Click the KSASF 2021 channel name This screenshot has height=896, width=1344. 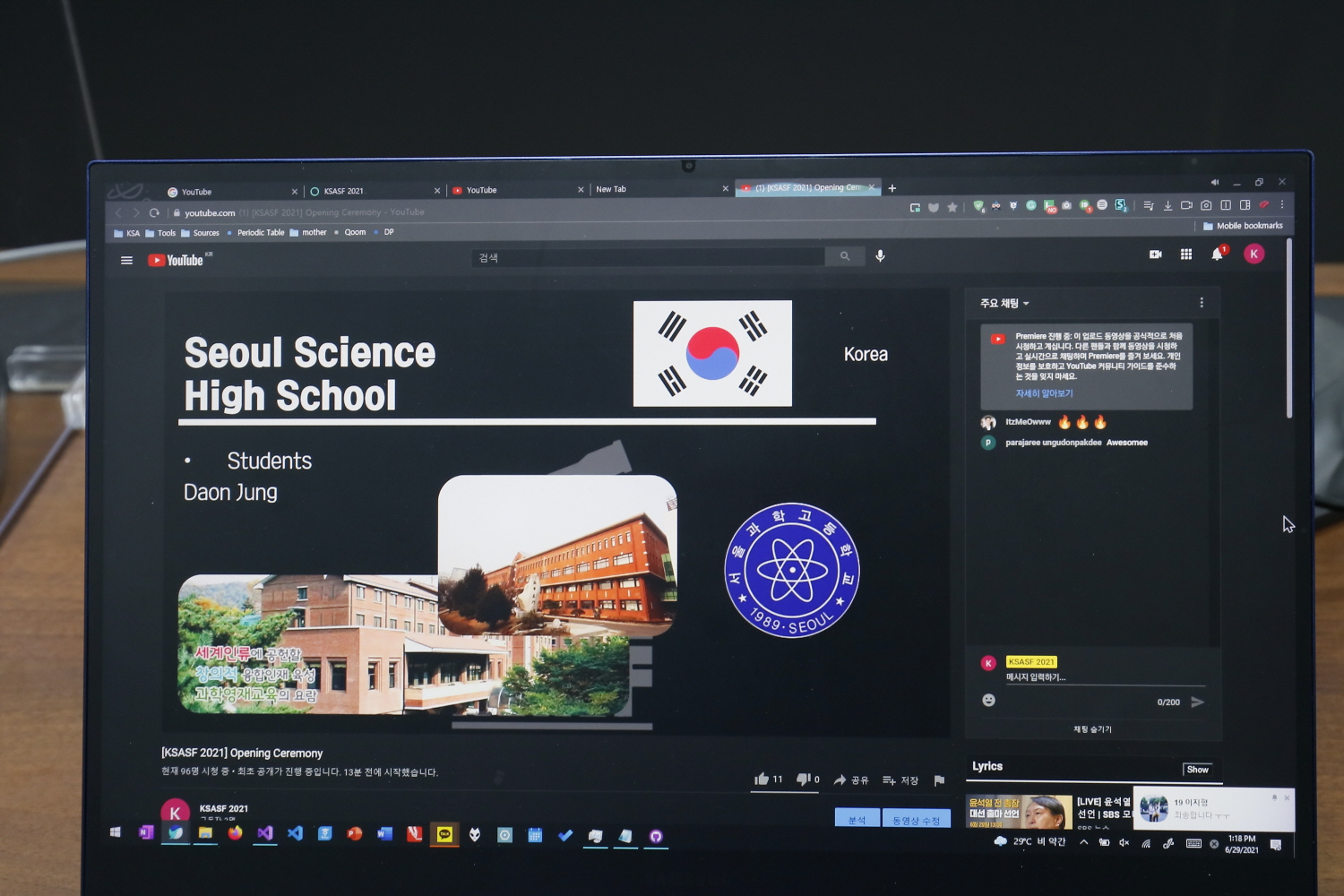[224, 808]
